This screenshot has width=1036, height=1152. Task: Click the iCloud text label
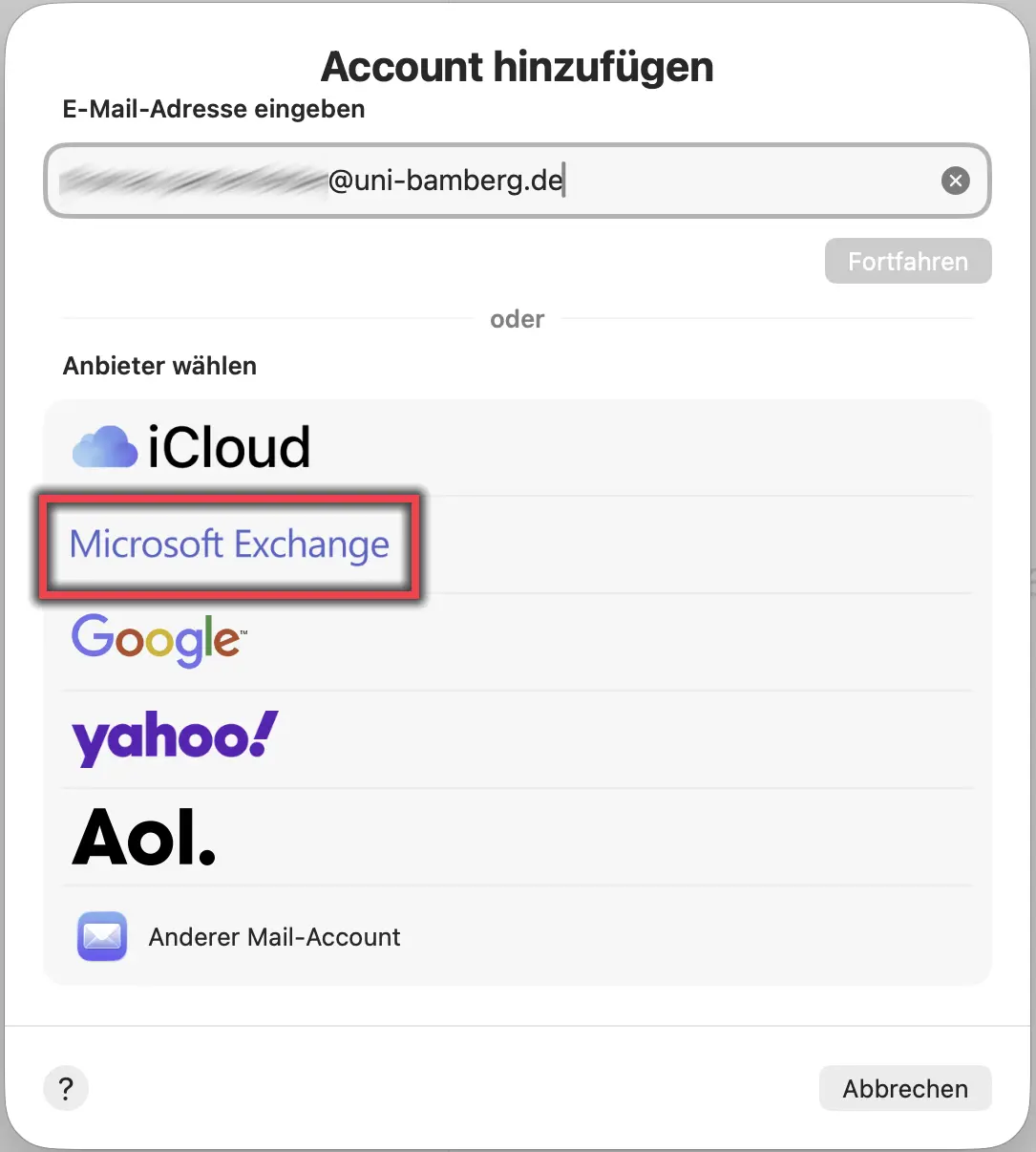point(229,447)
